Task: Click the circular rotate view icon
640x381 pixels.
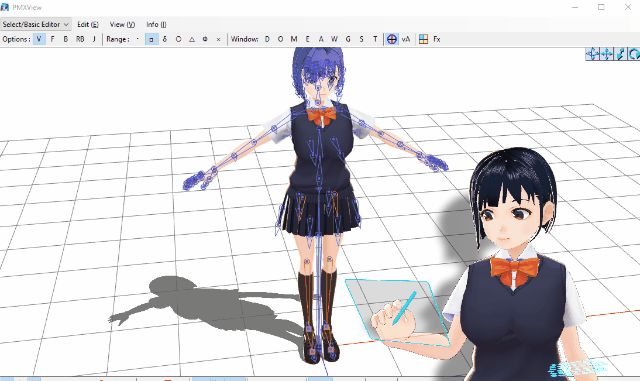Action: 633,54
